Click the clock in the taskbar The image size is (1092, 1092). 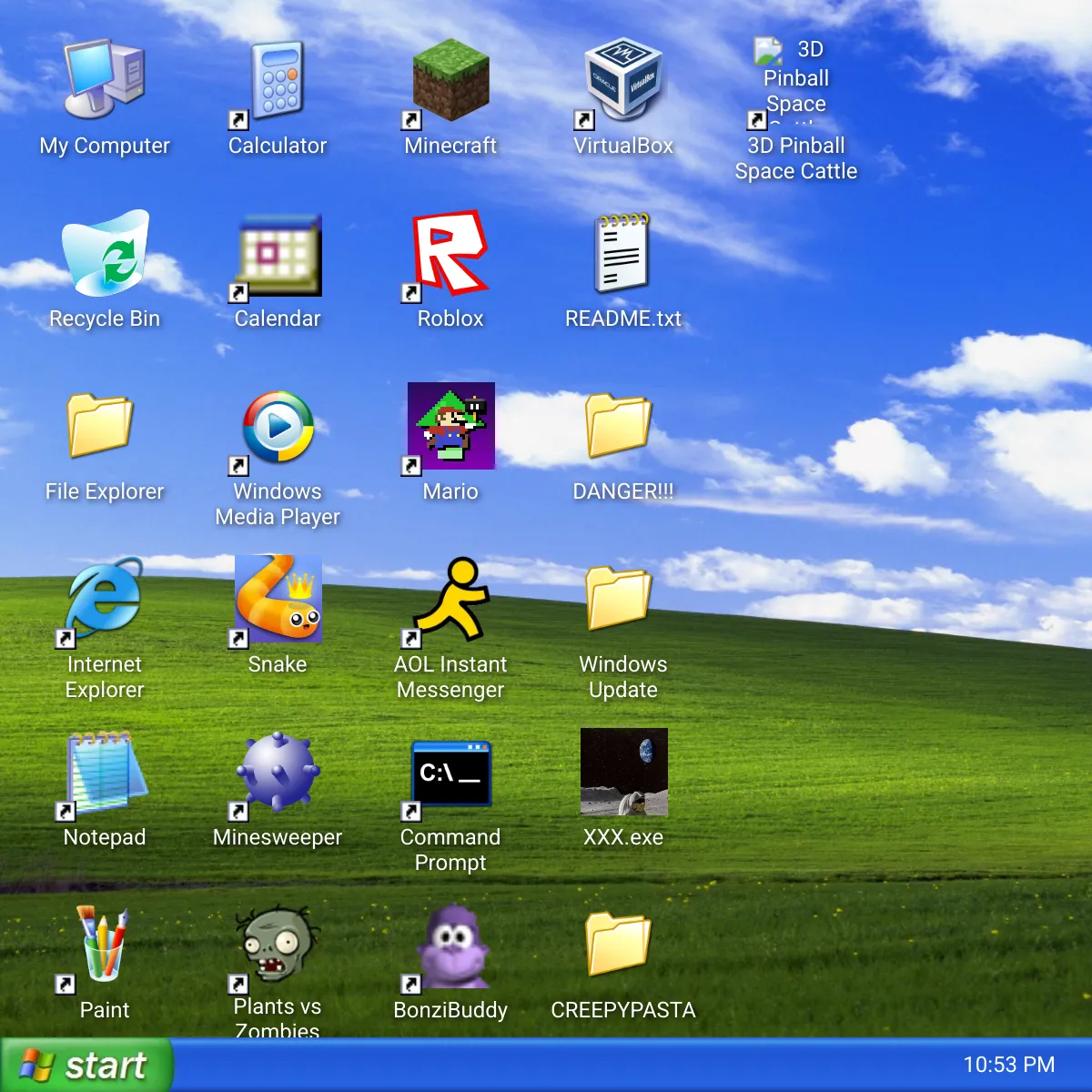coord(1010,1065)
